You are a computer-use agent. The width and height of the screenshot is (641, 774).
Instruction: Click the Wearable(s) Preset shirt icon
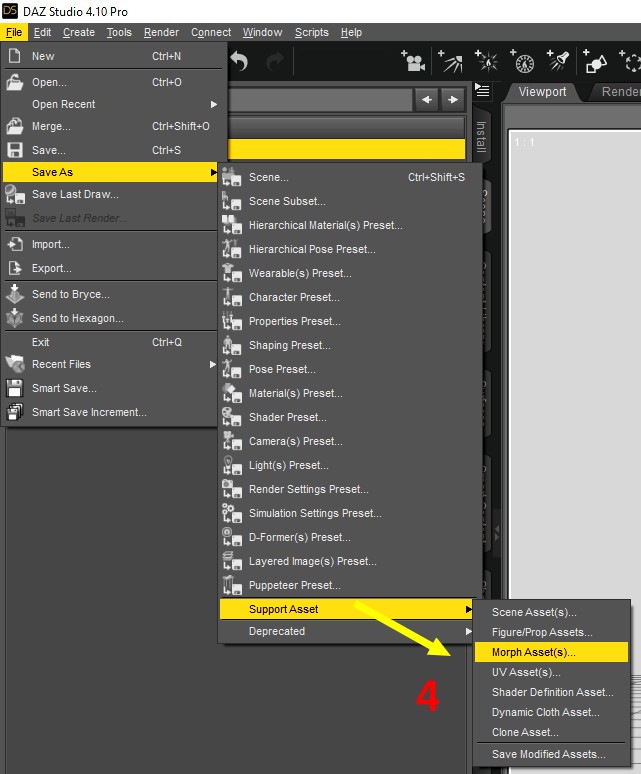(231, 273)
